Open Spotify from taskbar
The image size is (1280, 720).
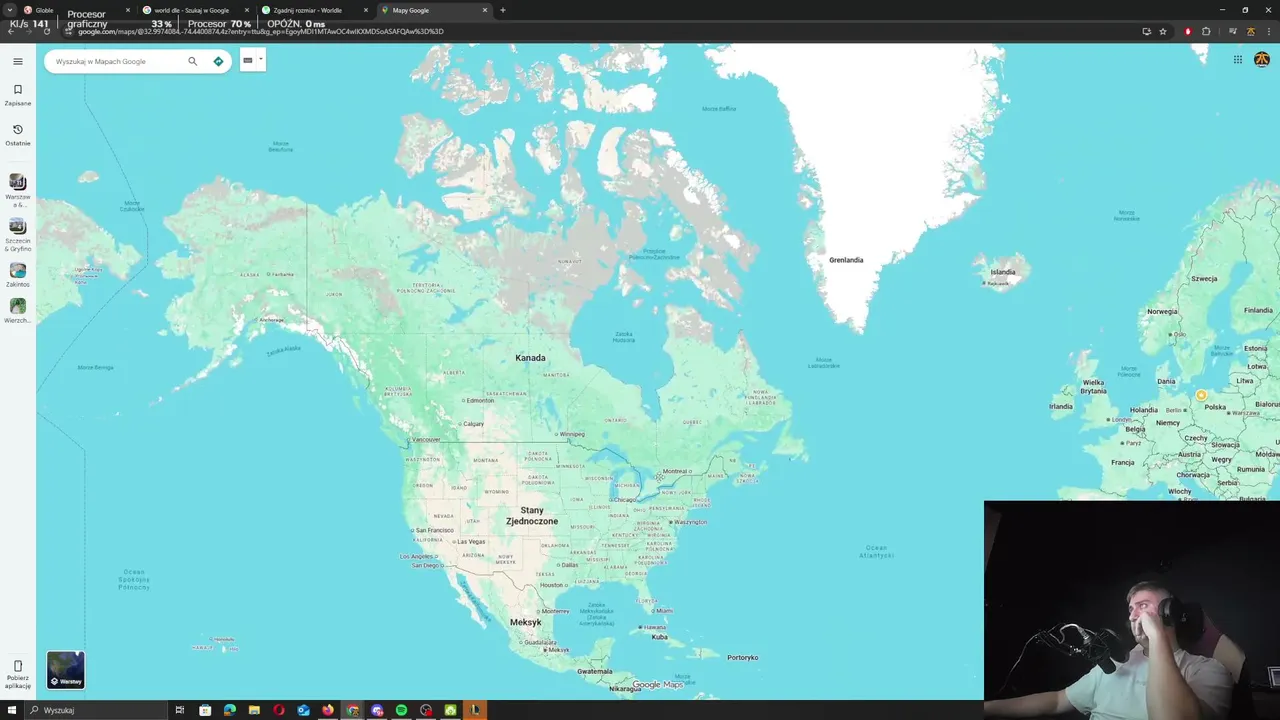(x=401, y=710)
